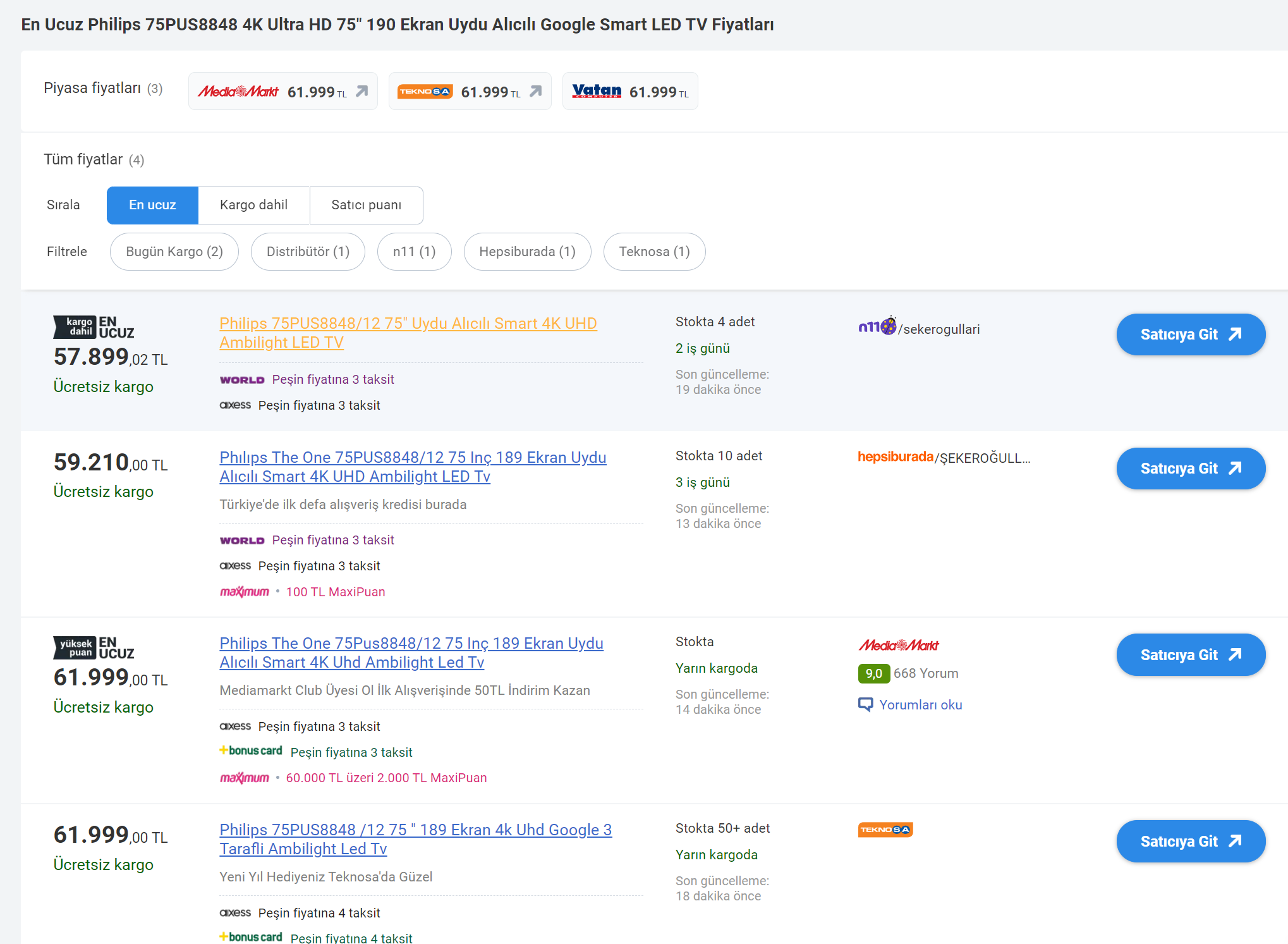Sort by Kargo dahil
Screen dimensions: 1288x944
click(x=253, y=205)
